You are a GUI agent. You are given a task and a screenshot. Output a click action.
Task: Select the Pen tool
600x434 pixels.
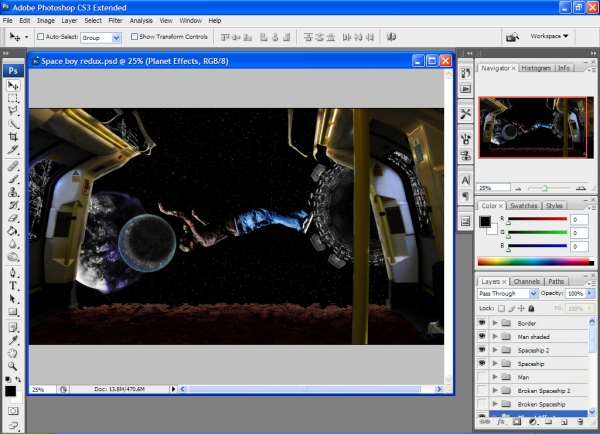pos(13,272)
